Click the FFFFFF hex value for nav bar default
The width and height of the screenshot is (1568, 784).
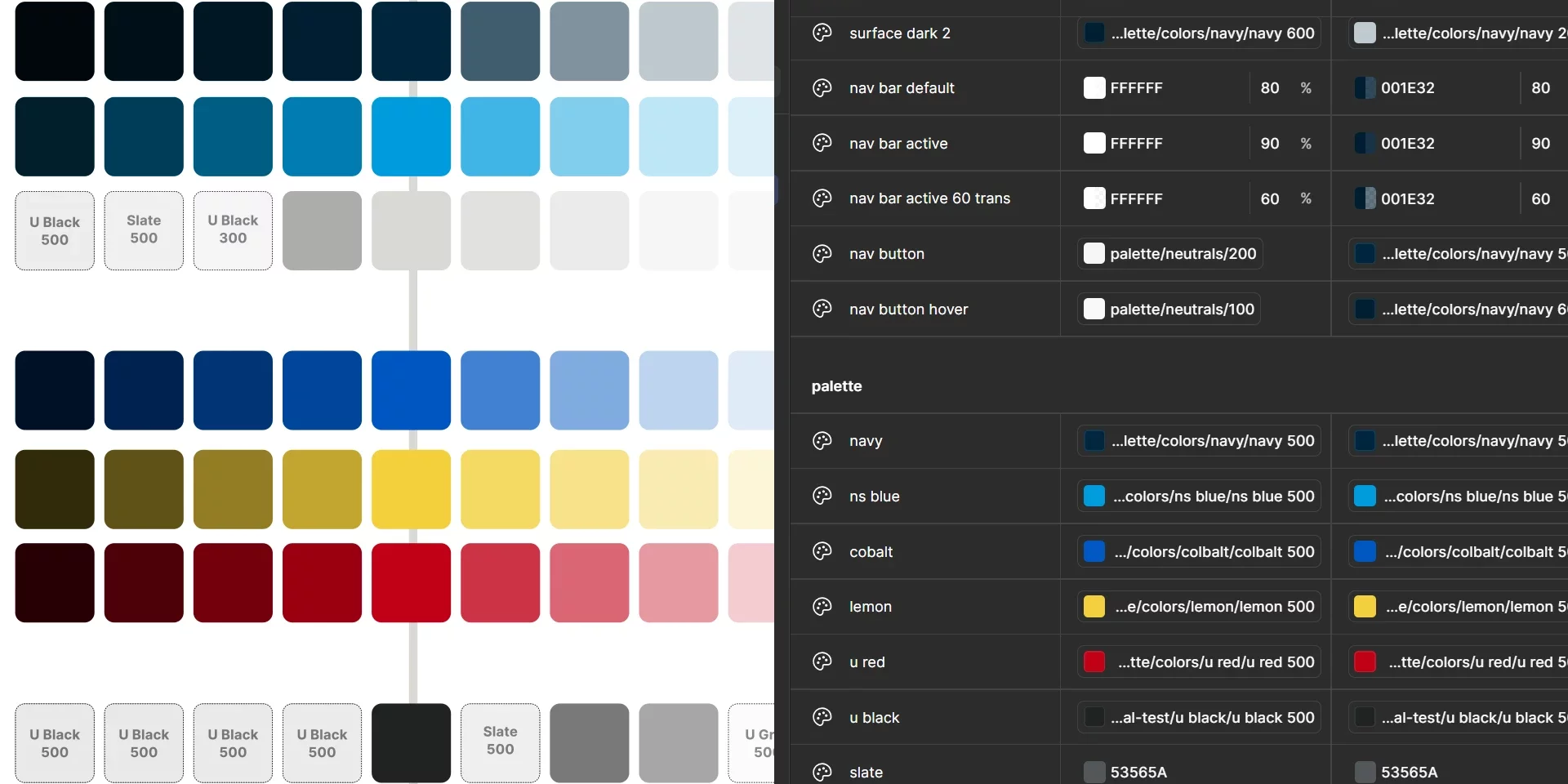tap(1136, 87)
